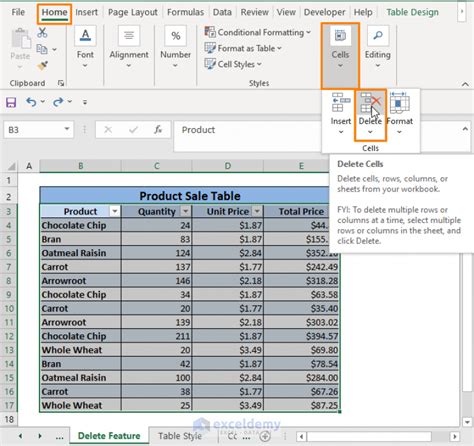Select row 7 header
The width and height of the screenshot is (474, 446).
(x=9, y=267)
